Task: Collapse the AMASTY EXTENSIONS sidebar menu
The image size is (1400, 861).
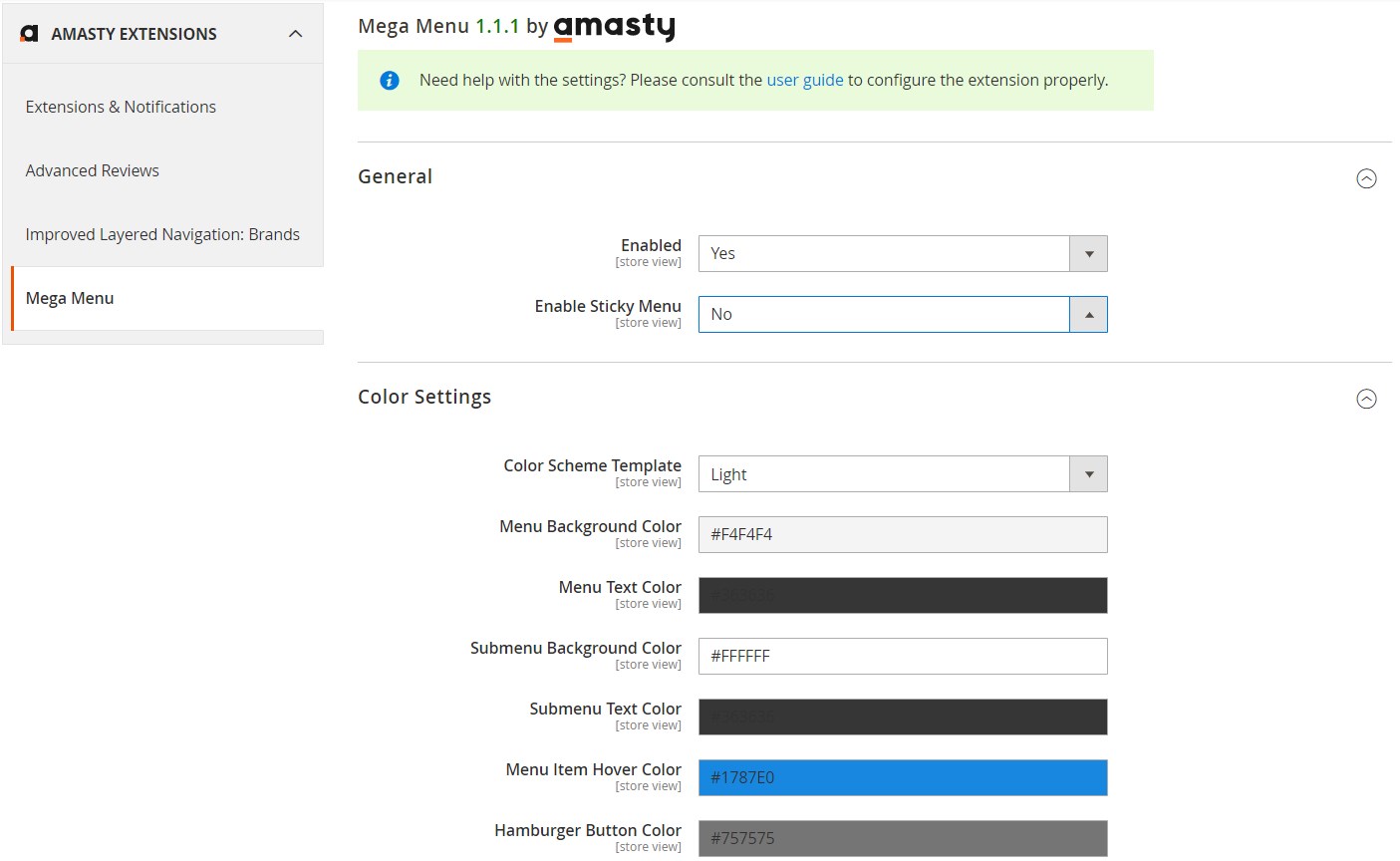Action: click(295, 32)
